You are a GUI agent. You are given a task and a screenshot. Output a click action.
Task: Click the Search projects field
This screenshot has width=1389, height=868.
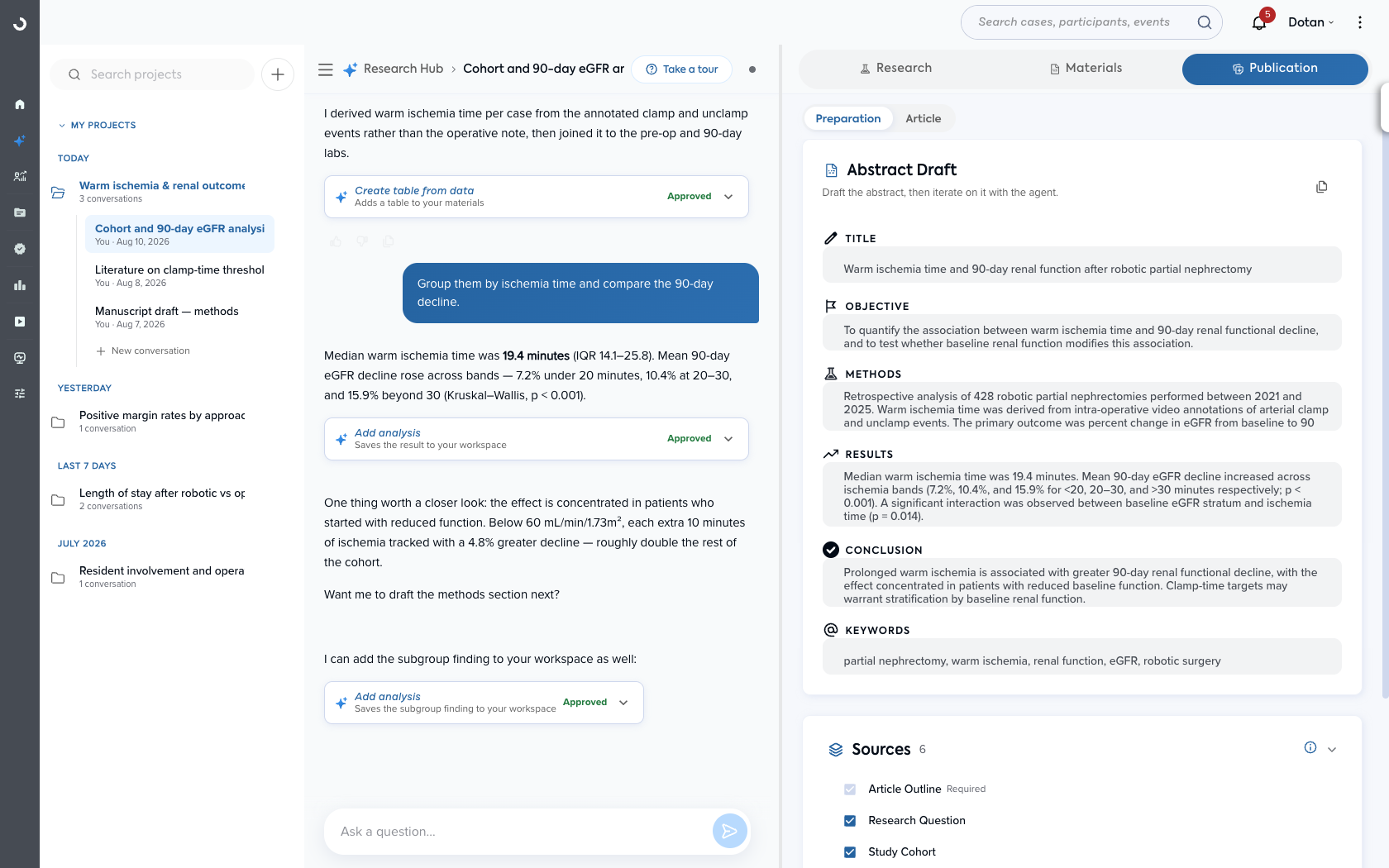[152, 74]
